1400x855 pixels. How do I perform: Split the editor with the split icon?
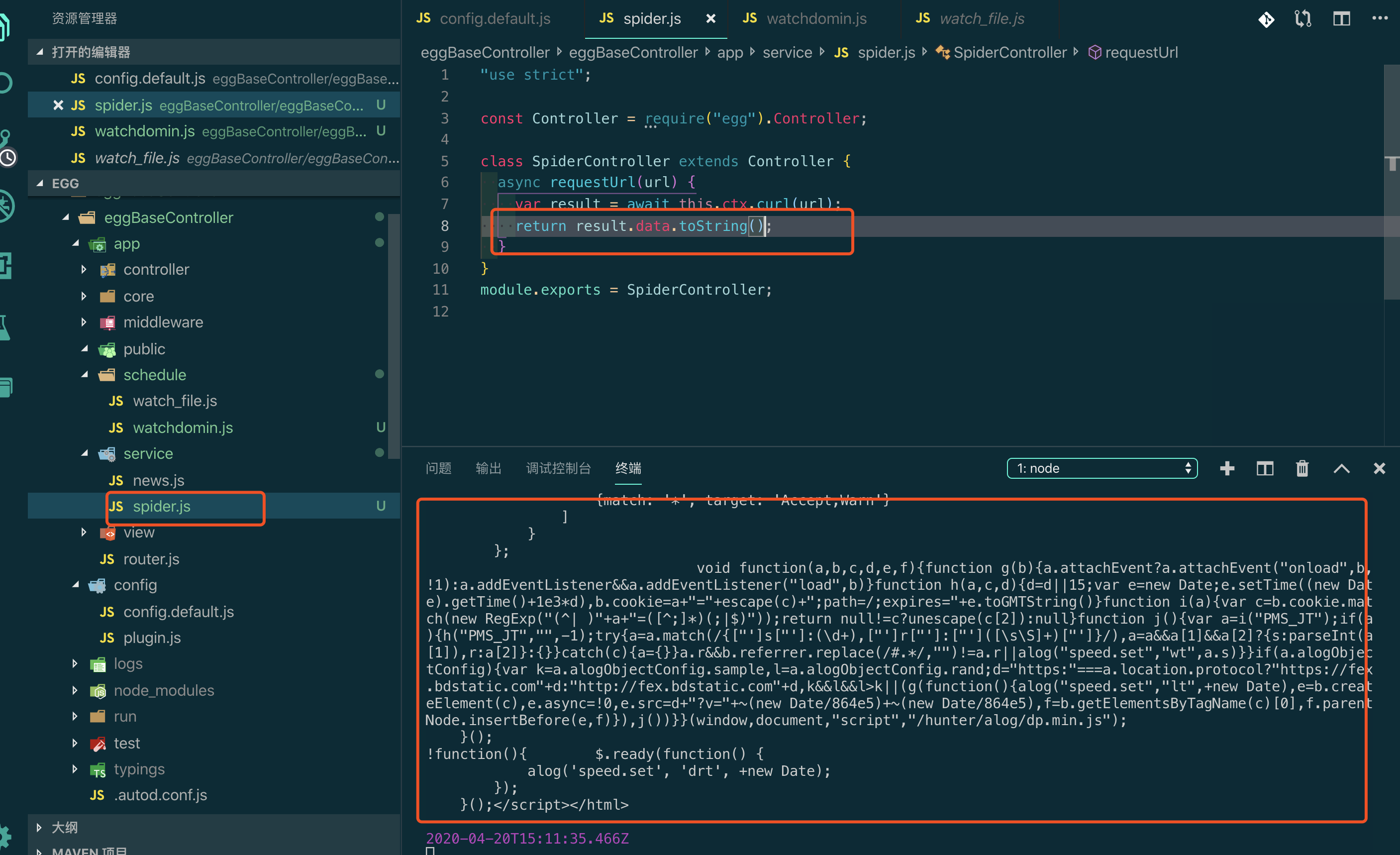click(1341, 19)
